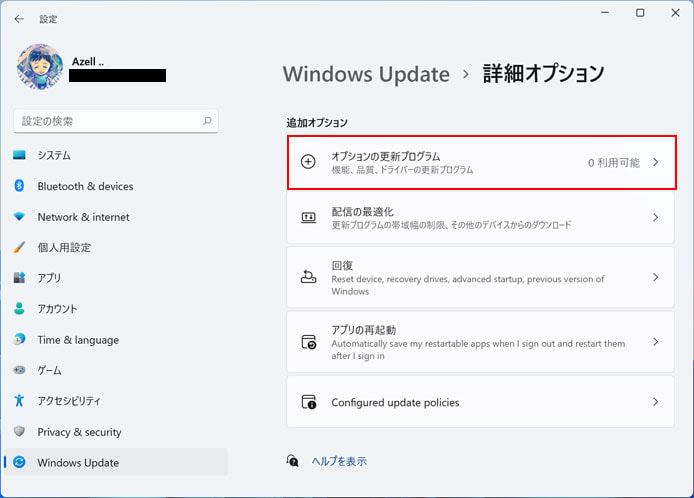Open アプリ in sidebar
This screenshot has height=498, width=694.
116,278
